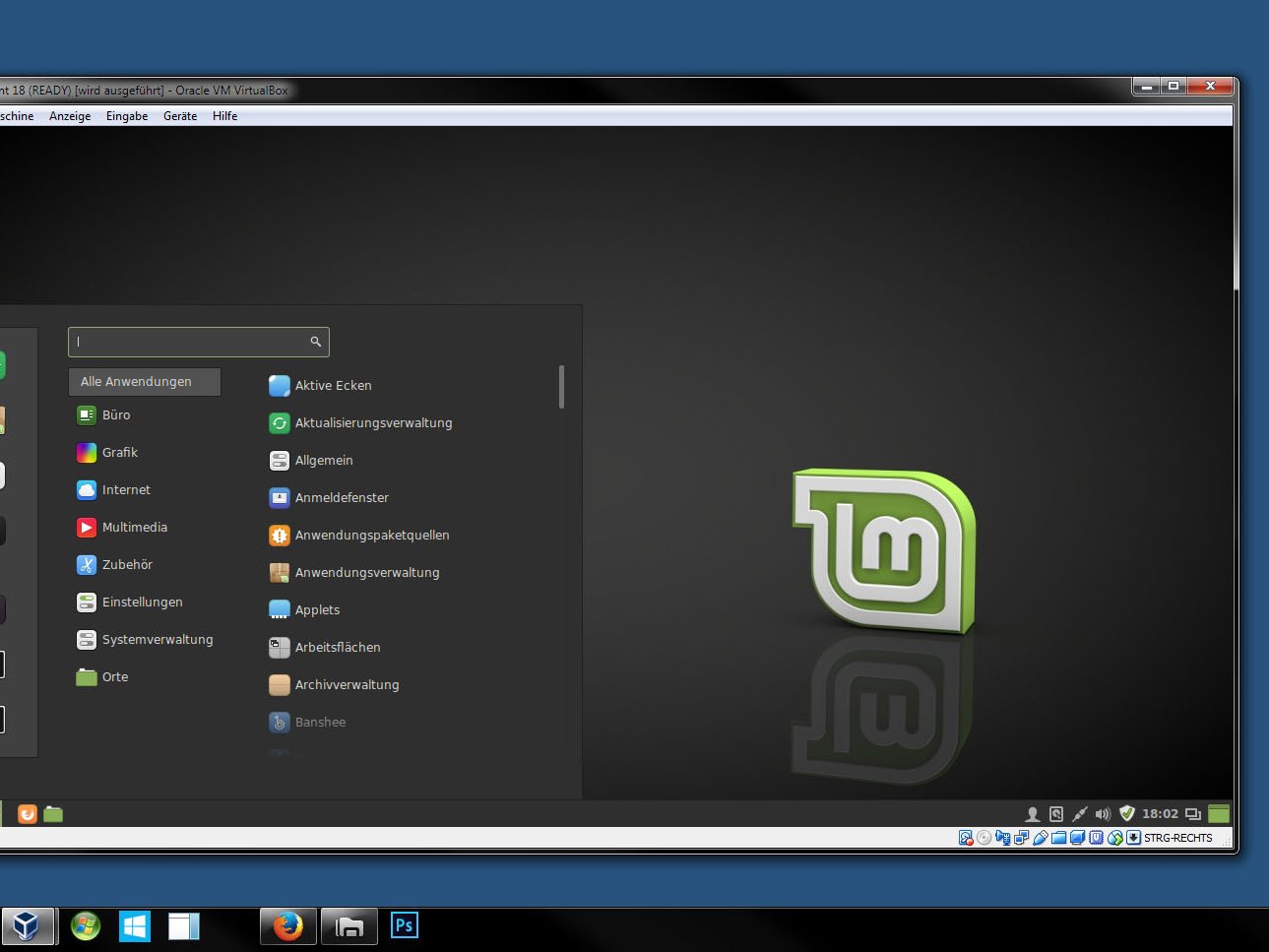Image resolution: width=1269 pixels, height=952 pixels.
Task: Click the application list scrollbar
Action: (x=561, y=387)
